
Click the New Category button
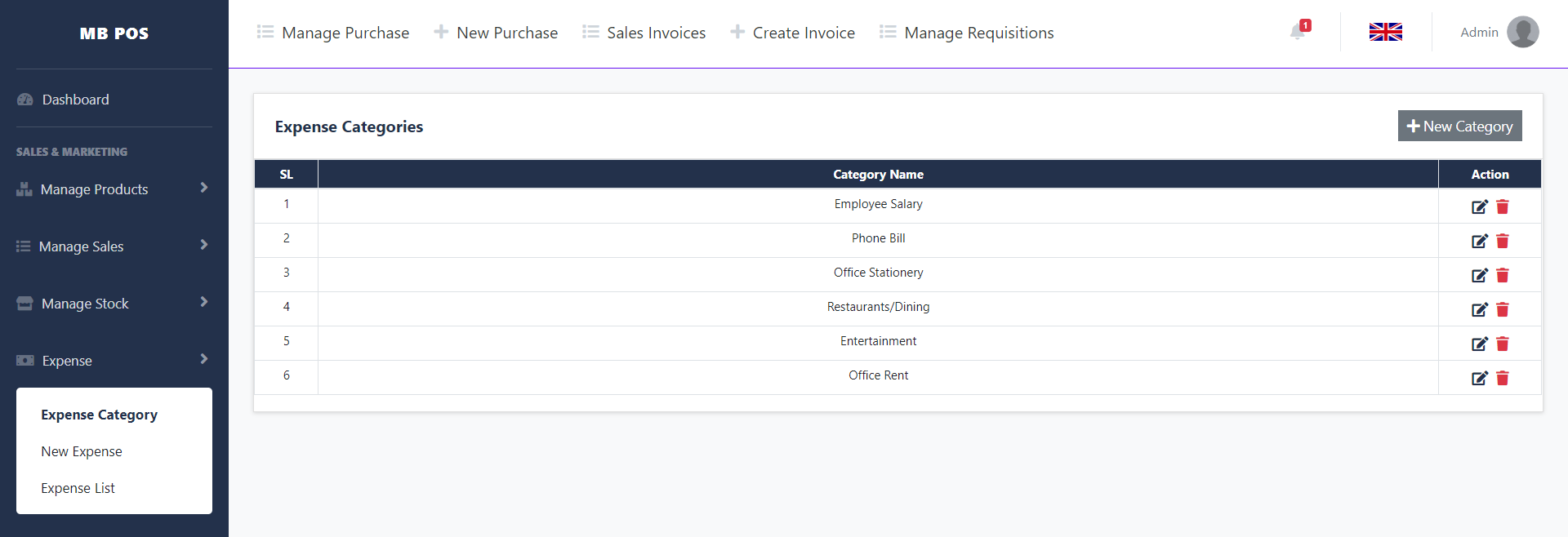[x=1459, y=126]
